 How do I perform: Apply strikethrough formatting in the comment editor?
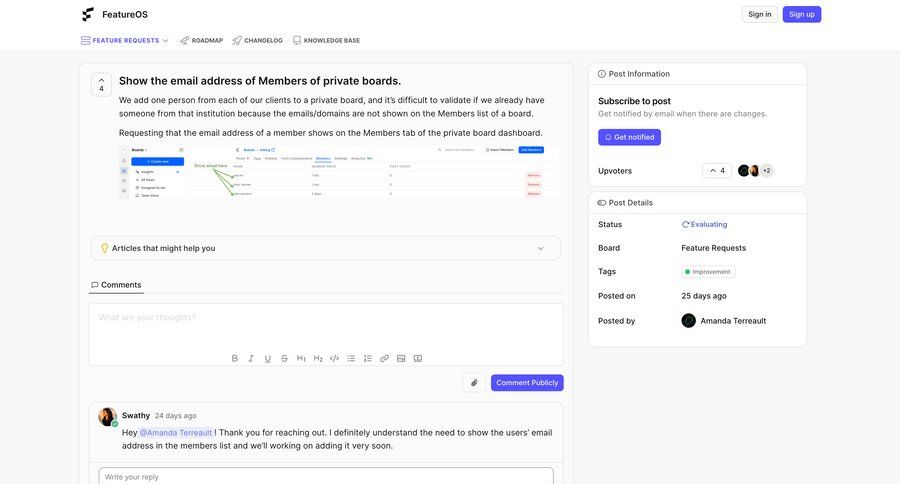pyautogui.click(x=284, y=358)
